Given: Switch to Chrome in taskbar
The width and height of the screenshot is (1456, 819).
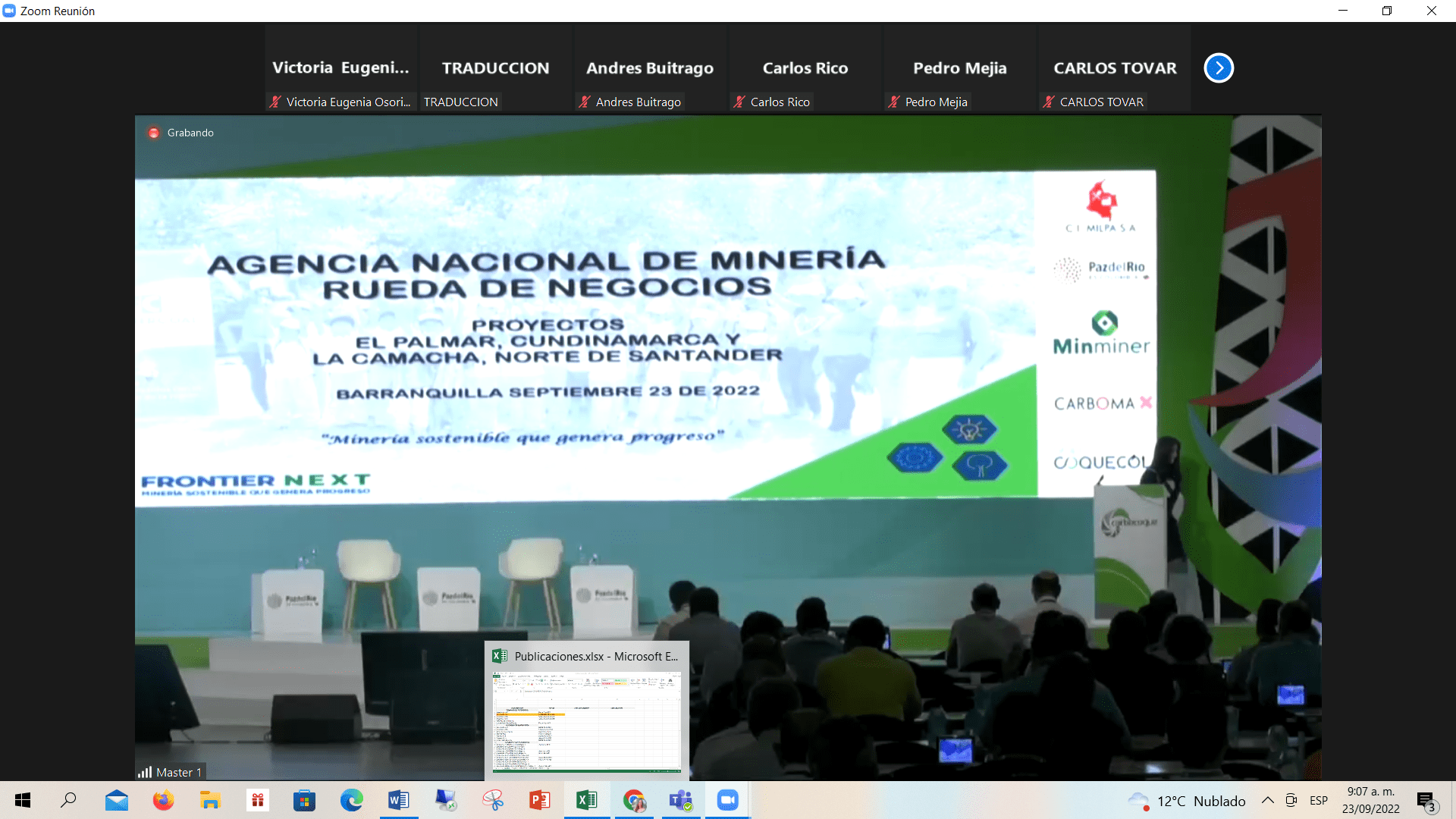Looking at the screenshot, I should tap(634, 800).
